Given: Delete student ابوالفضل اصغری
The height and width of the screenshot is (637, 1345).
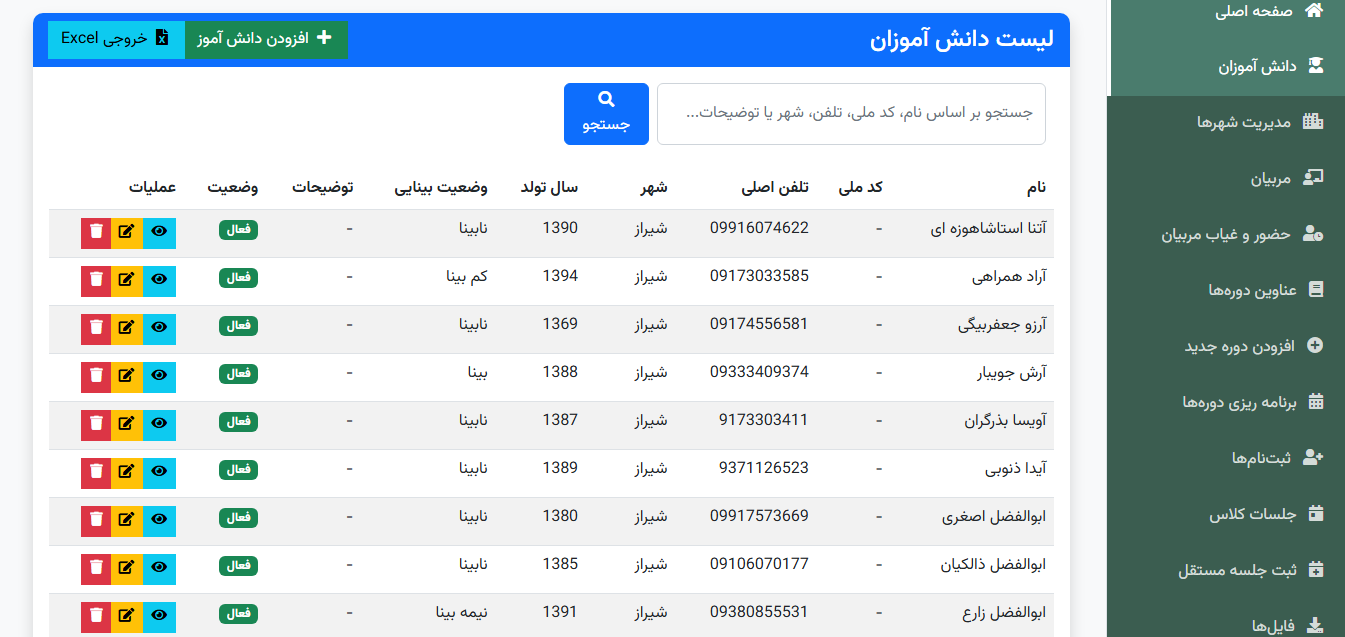Looking at the screenshot, I should tap(96, 520).
